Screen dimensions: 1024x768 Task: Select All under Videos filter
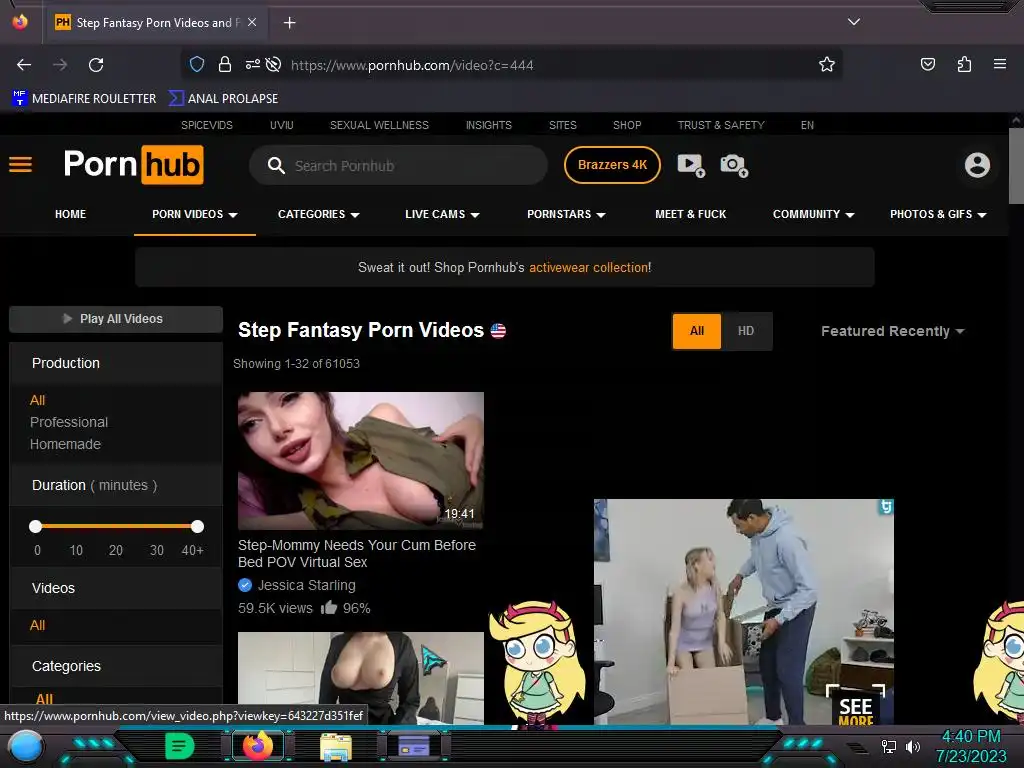coord(37,626)
